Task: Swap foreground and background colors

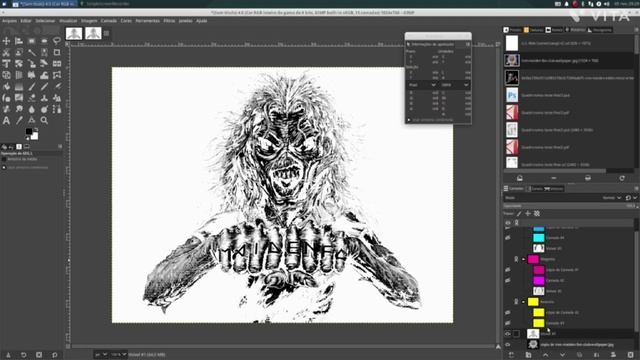Action: pos(36,130)
